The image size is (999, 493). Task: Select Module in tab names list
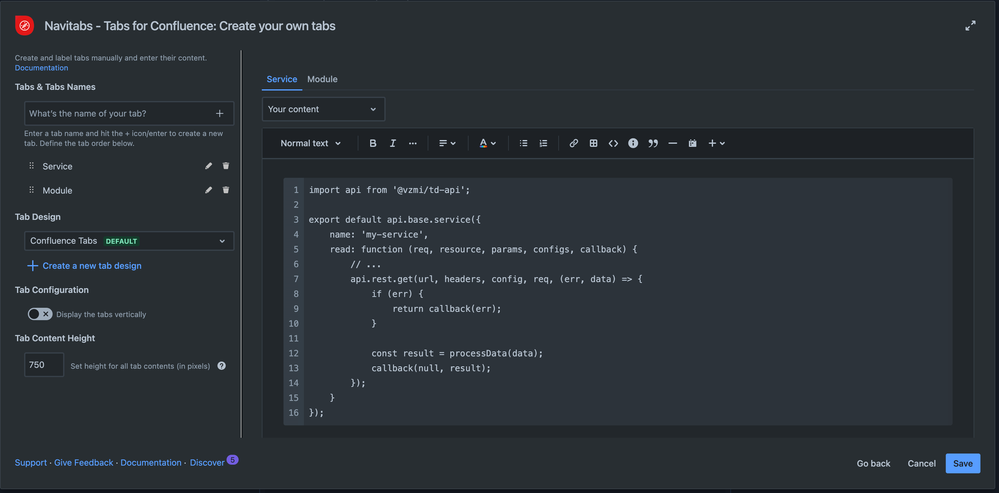tap(57, 190)
